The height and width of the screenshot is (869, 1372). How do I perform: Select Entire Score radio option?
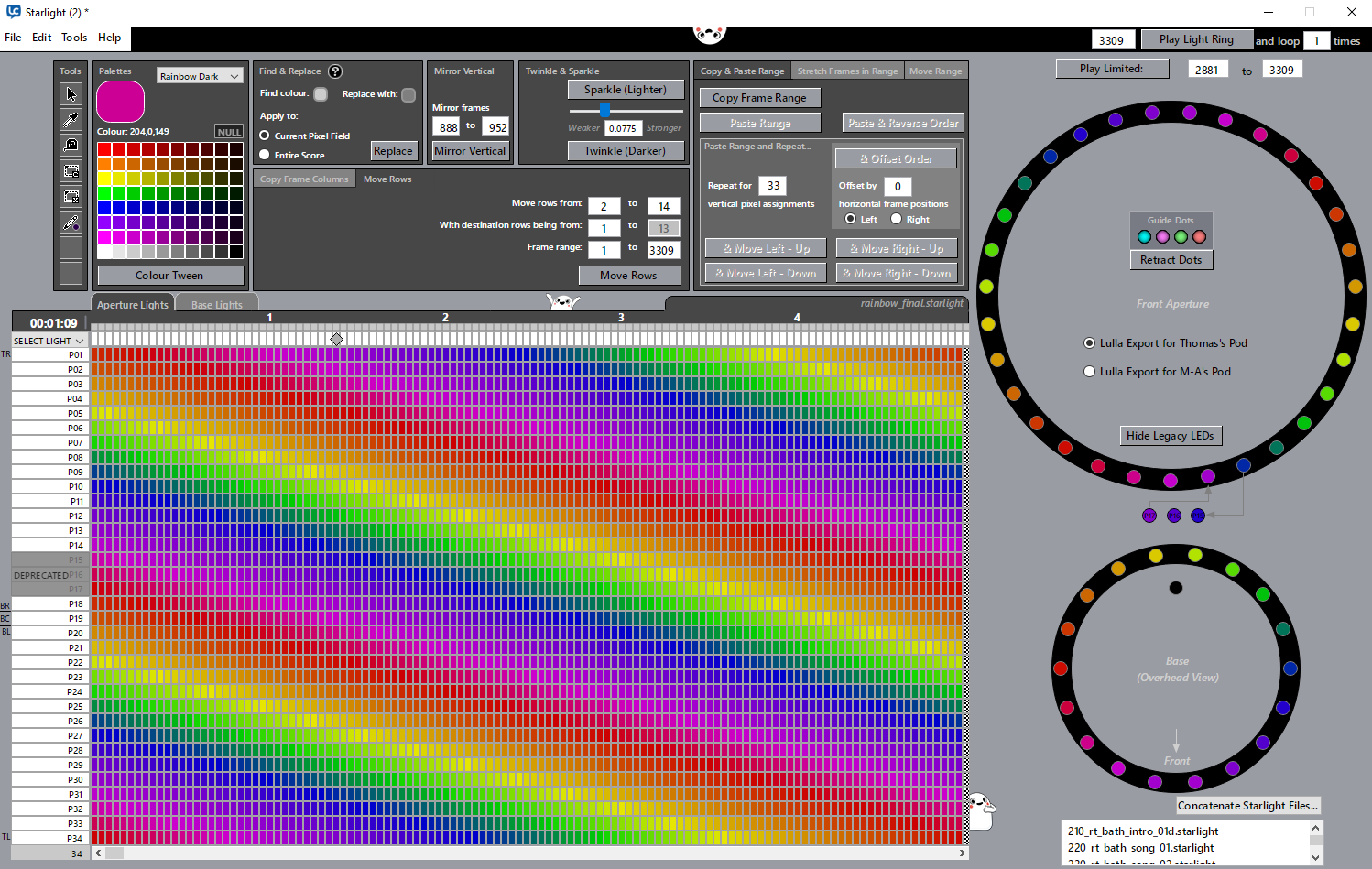pyautogui.click(x=265, y=155)
